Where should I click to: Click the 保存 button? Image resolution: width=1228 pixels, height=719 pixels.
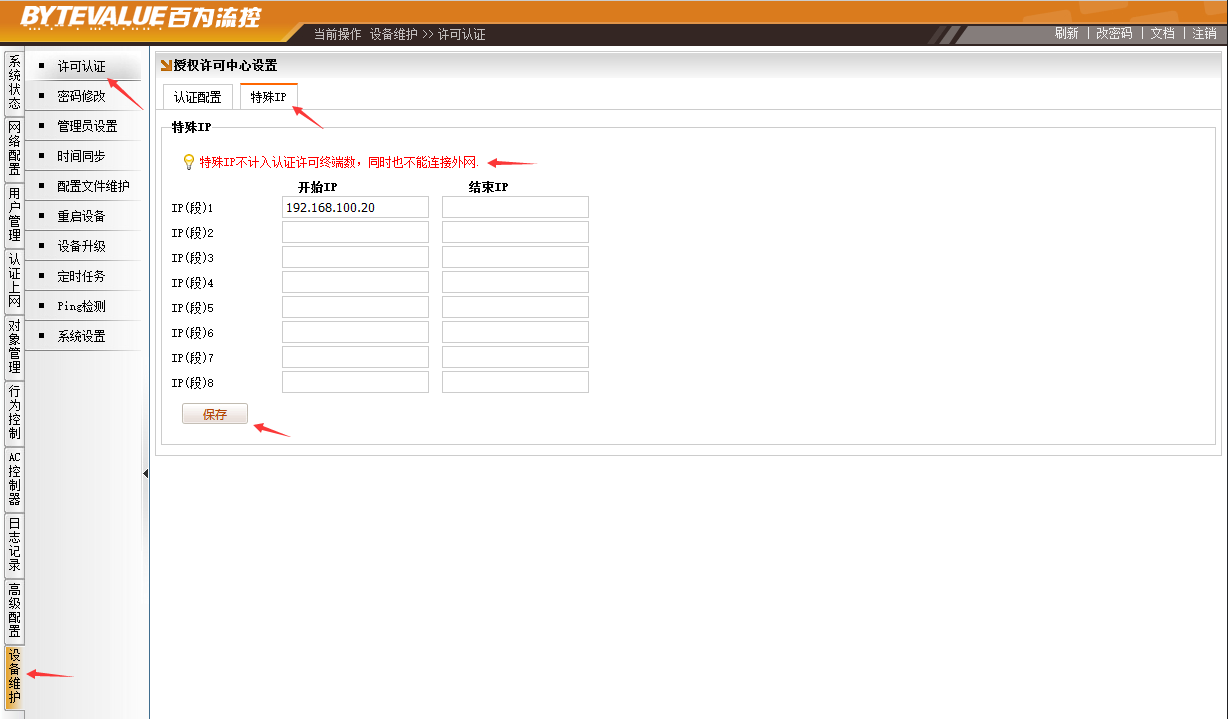coord(215,414)
